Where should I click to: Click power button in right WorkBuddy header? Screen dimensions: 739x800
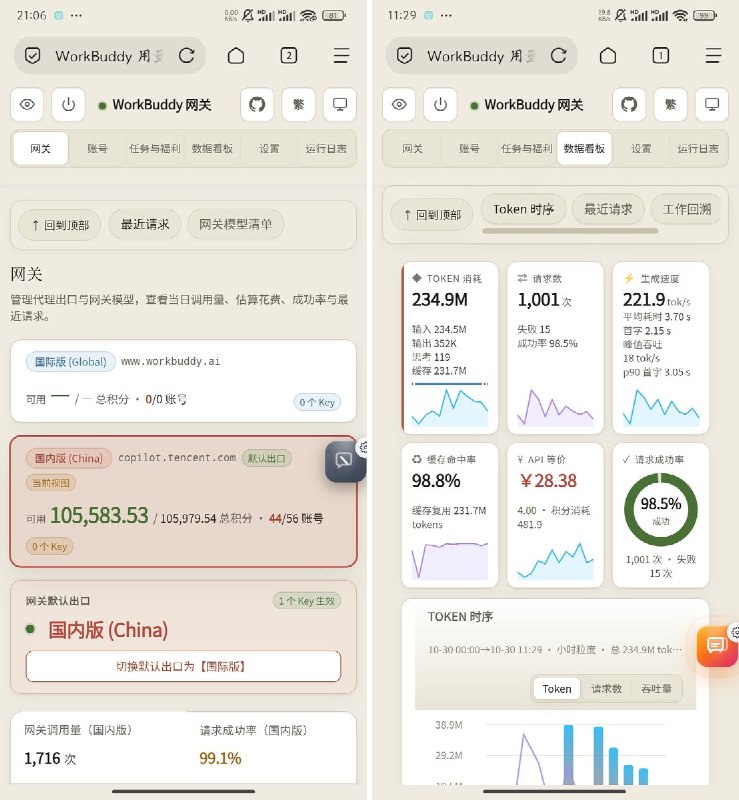440,105
